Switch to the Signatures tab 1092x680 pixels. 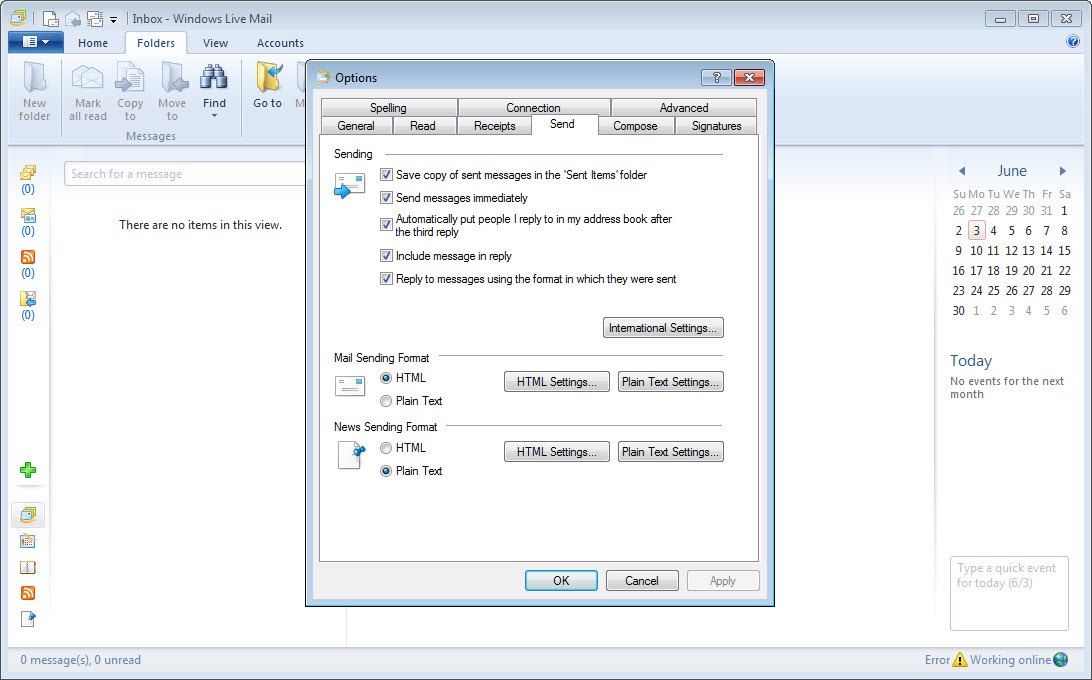[716, 126]
